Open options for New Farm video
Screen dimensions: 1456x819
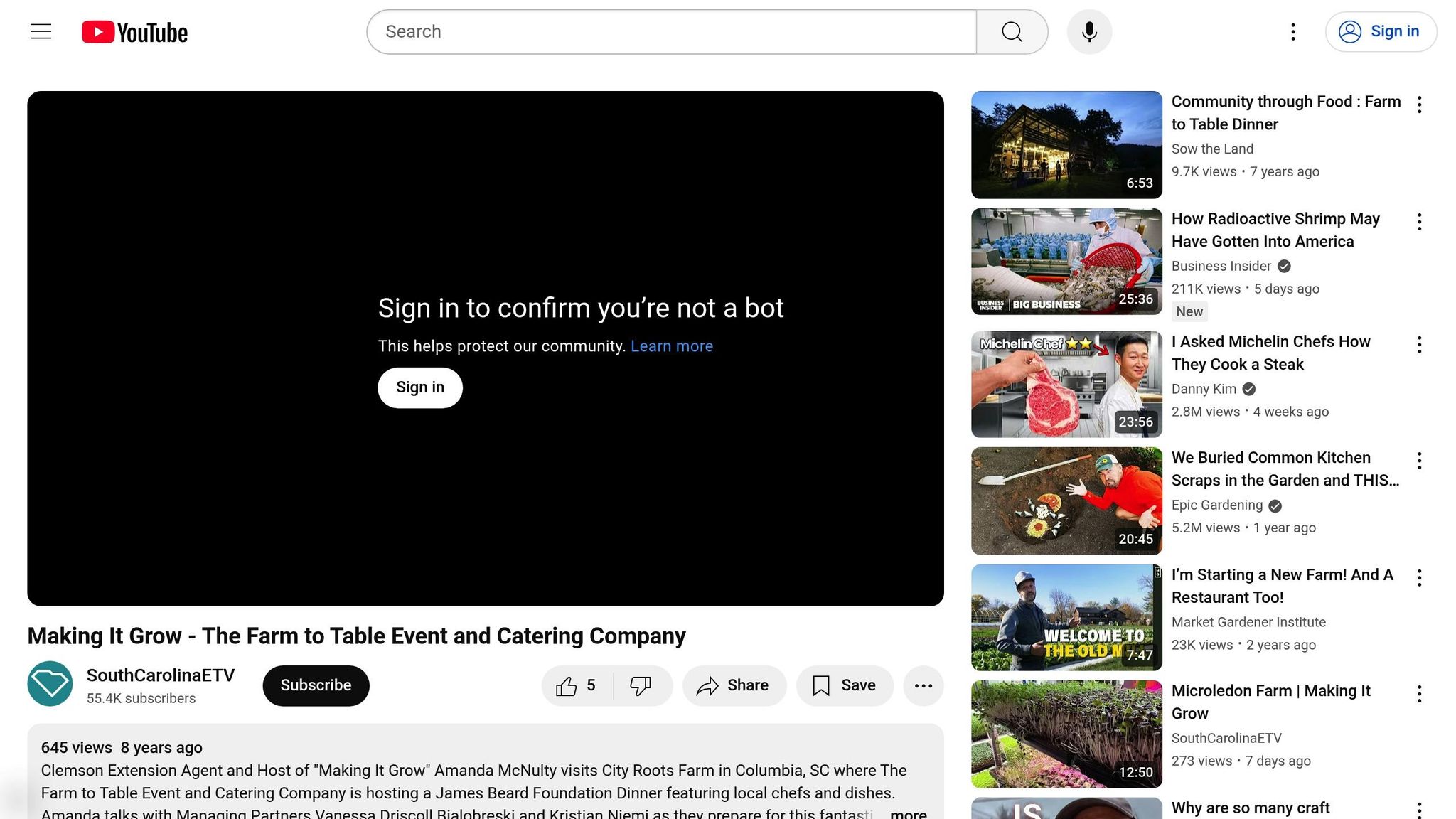coord(1419,578)
